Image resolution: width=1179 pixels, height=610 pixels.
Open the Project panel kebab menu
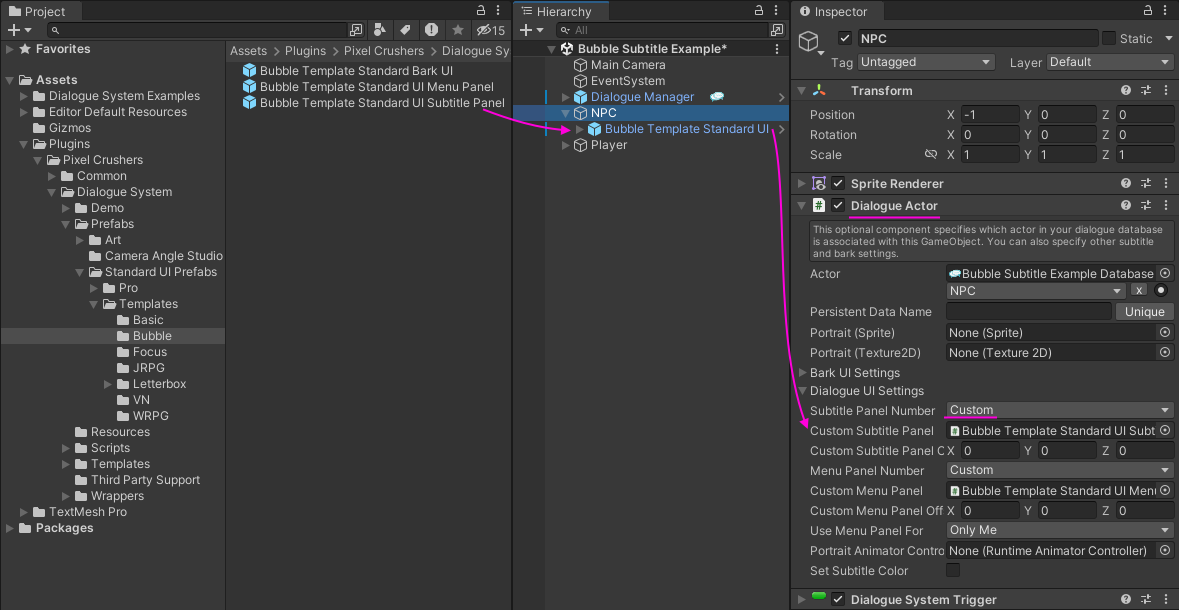point(499,11)
